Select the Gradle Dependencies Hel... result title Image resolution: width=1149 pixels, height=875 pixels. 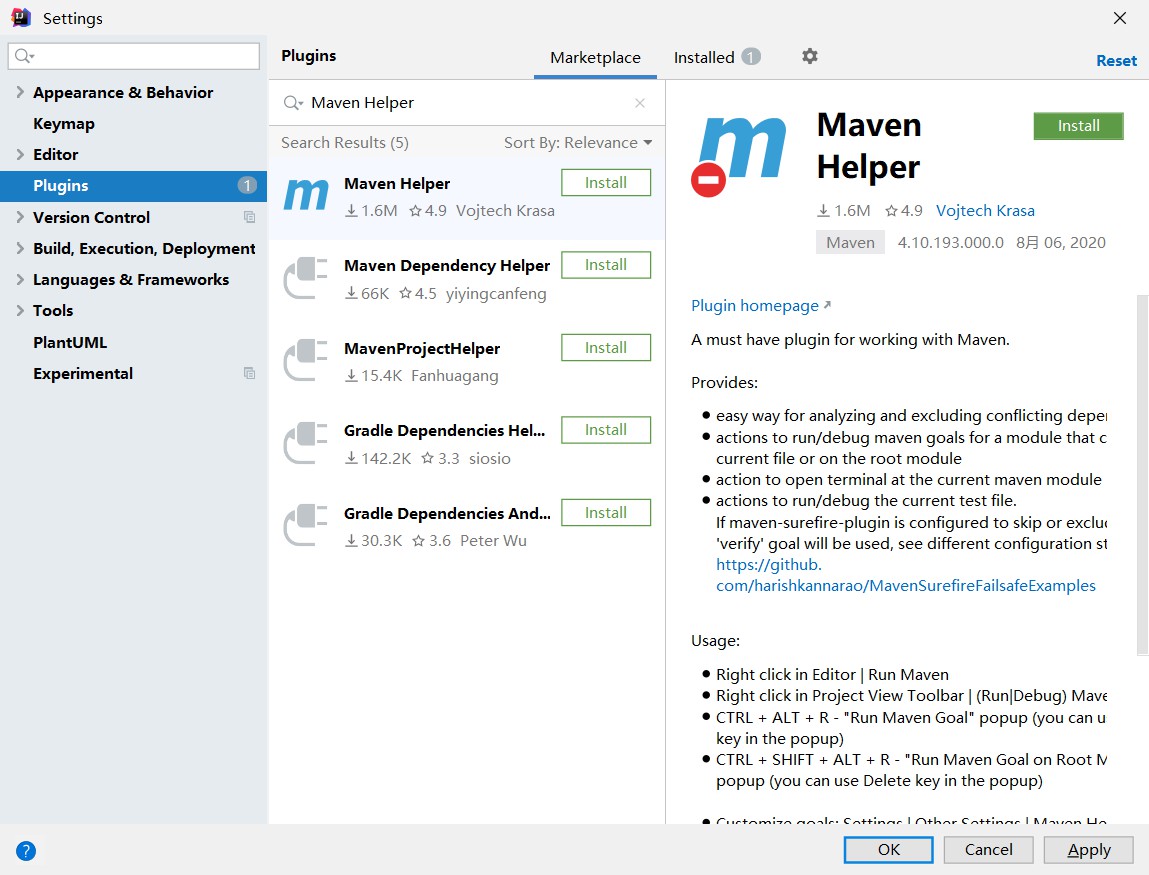coord(444,431)
